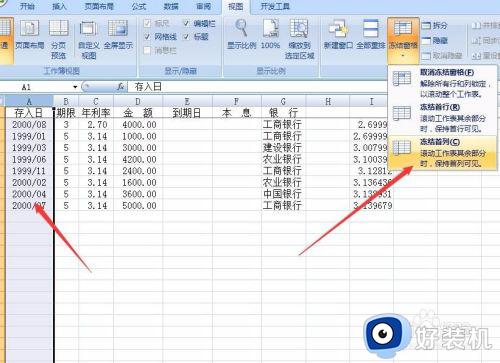Click the formula bar showing 存入日

257,87
